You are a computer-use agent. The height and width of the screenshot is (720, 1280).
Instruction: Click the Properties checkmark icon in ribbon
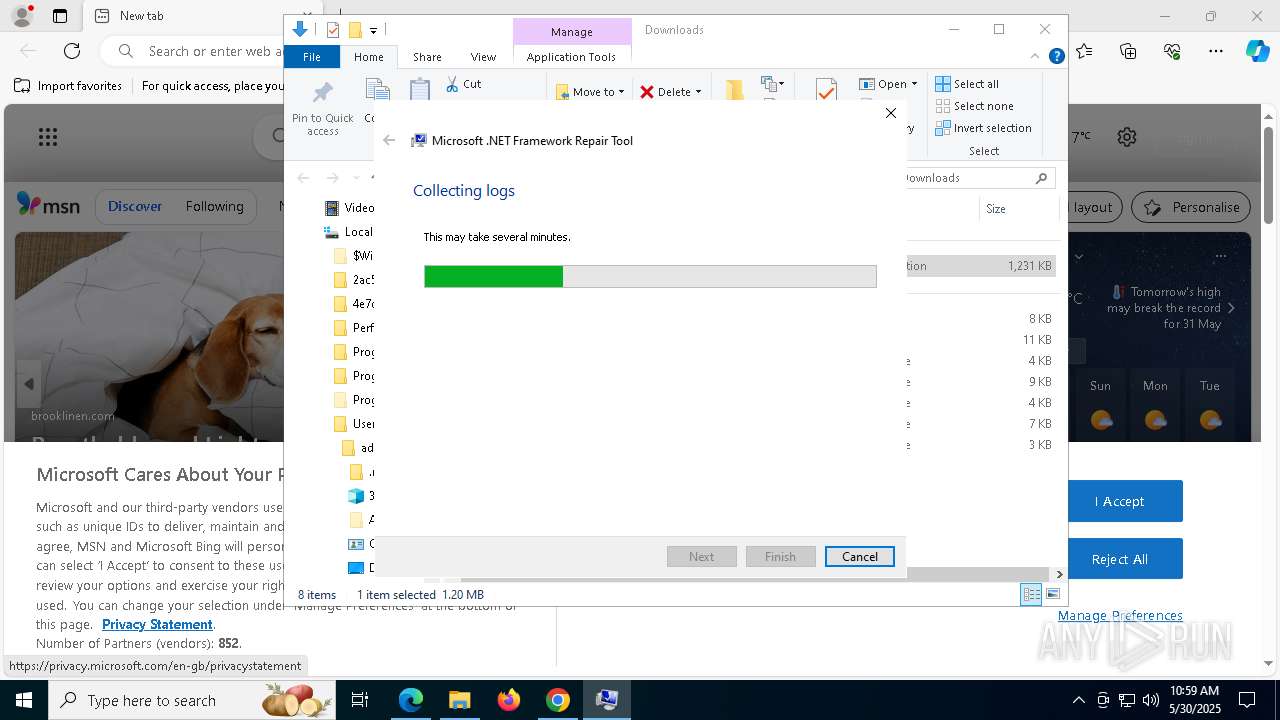pos(826,90)
